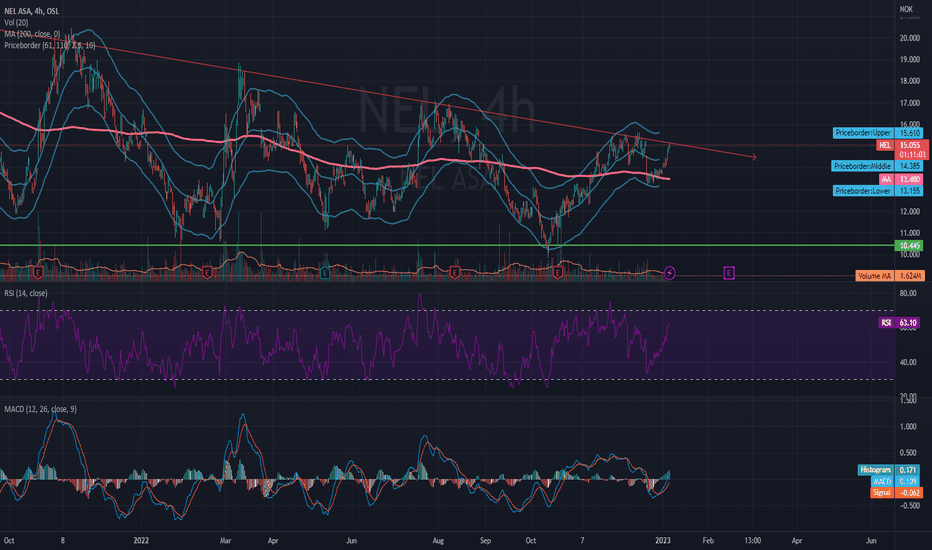
Task: Click the purple upcoming earnings marker near Feb
Action: click(729, 273)
